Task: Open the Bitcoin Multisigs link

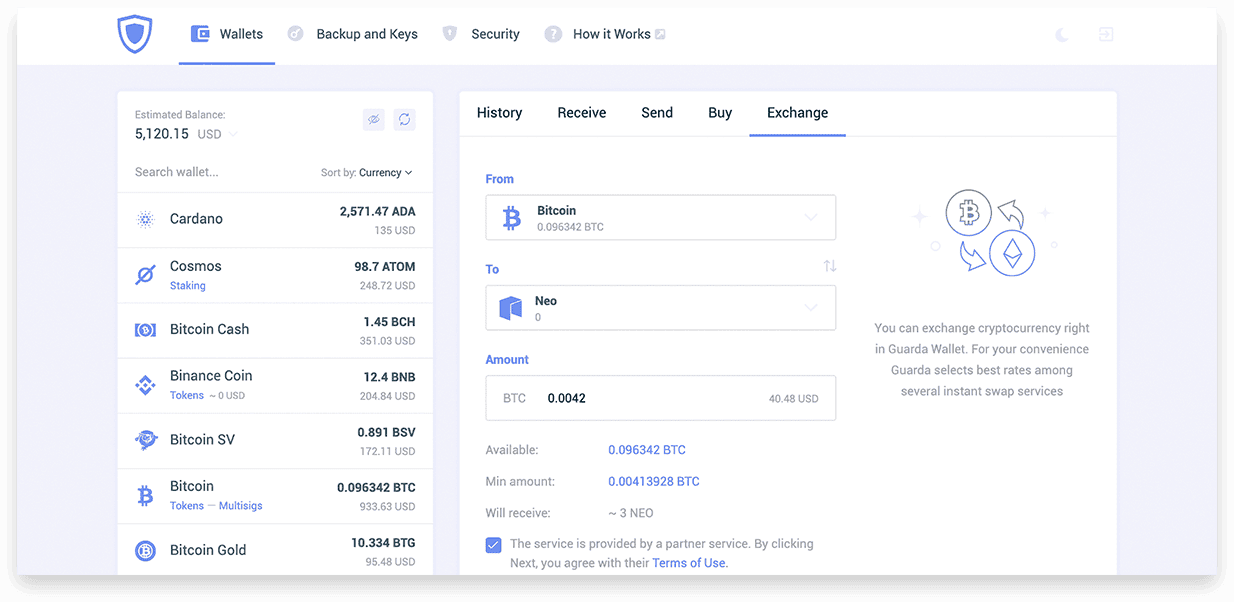Action: [241, 506]
